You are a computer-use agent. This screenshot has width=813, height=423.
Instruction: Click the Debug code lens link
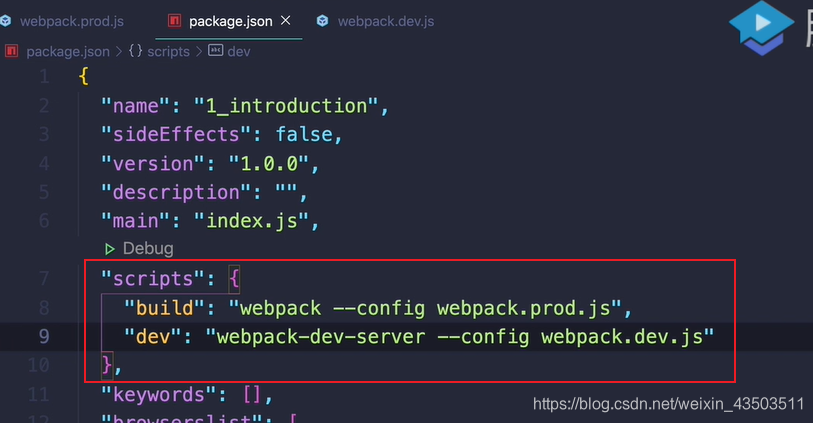pos(148,249)
